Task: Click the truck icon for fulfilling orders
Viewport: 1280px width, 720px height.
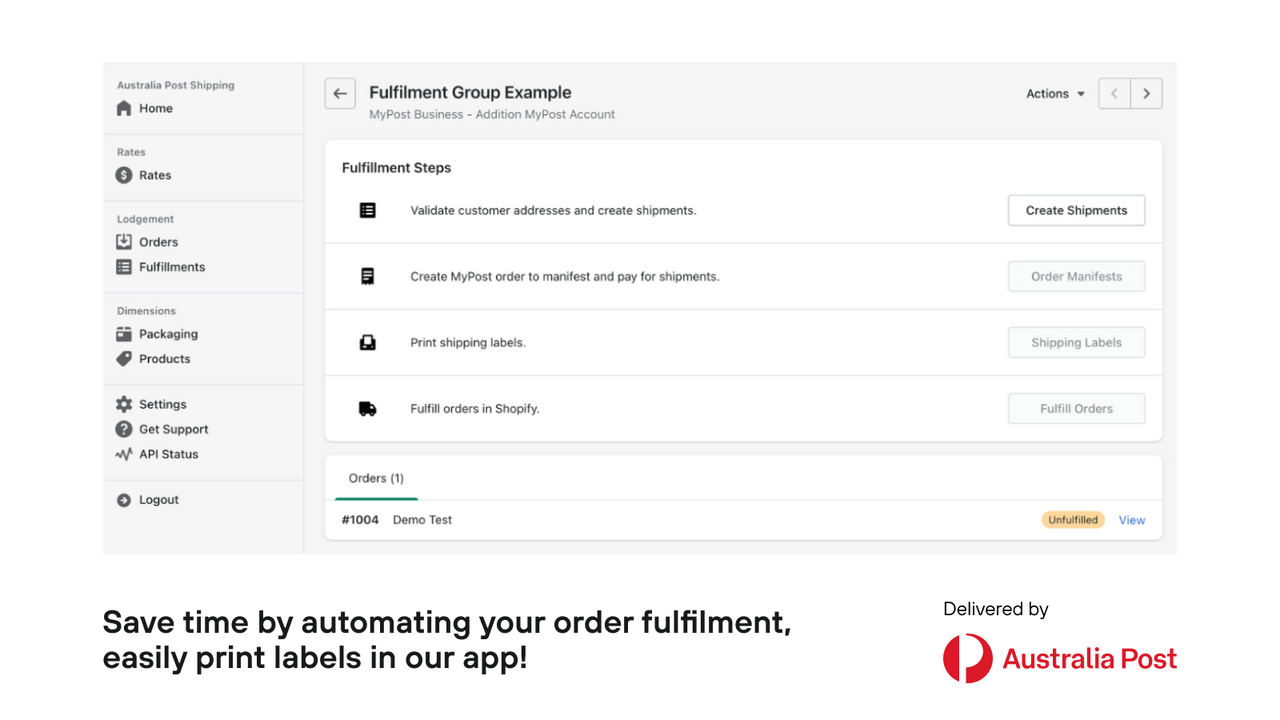Action: (368, 408)
